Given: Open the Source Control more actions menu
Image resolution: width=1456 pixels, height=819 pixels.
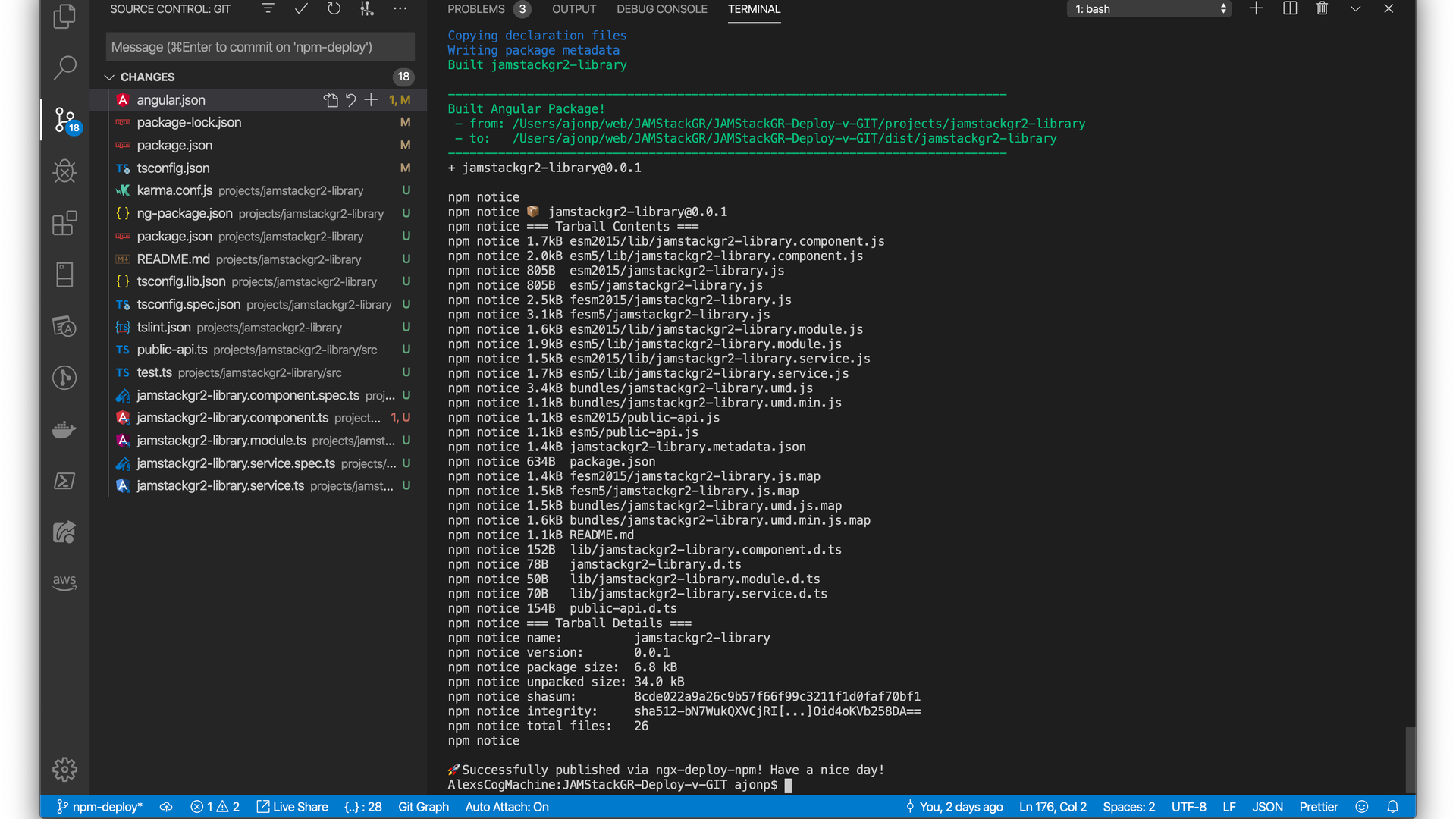Looking at the screenshot, I should point(400,9).
